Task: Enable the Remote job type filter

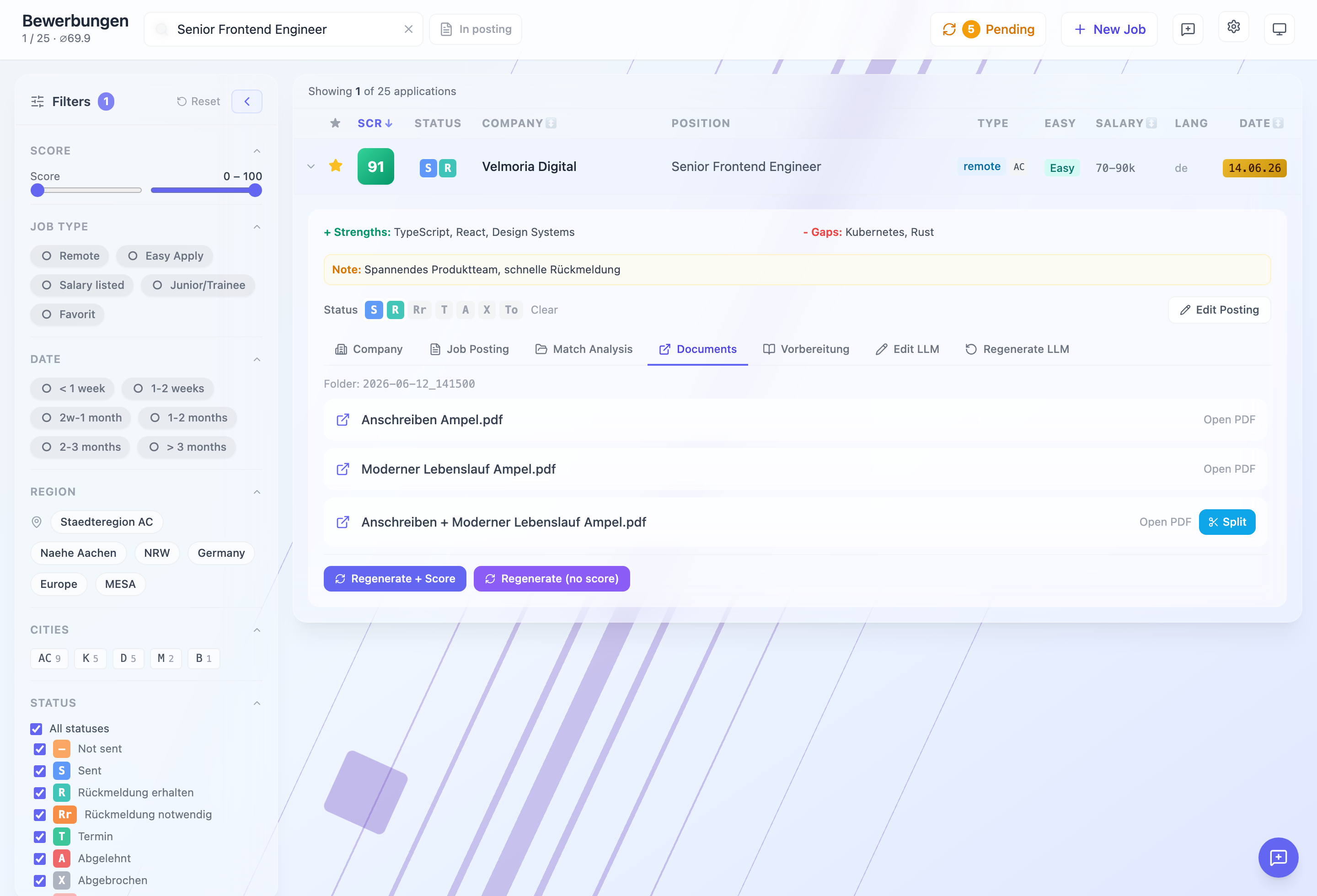Action: (x=71, y=256)
